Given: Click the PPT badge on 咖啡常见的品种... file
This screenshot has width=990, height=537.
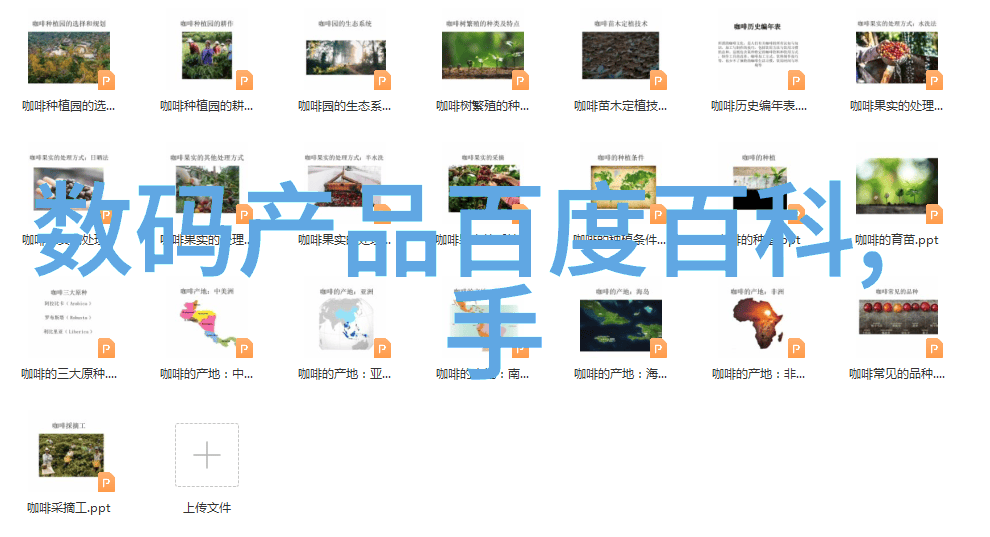Looking at the screenshot, I should click(x=934, y=348).
